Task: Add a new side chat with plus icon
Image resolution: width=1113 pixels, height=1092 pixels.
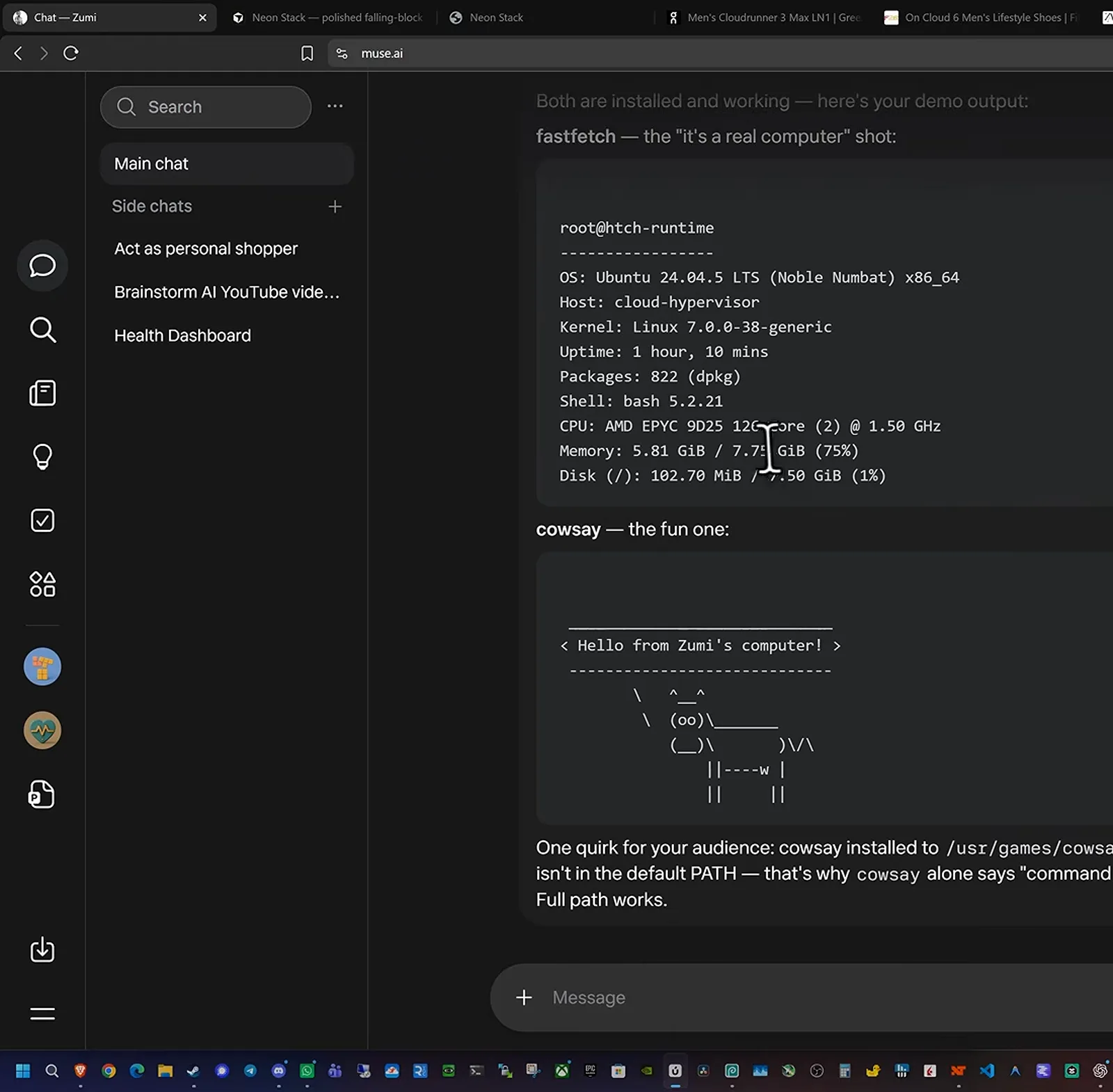Action: coord(335,207)
